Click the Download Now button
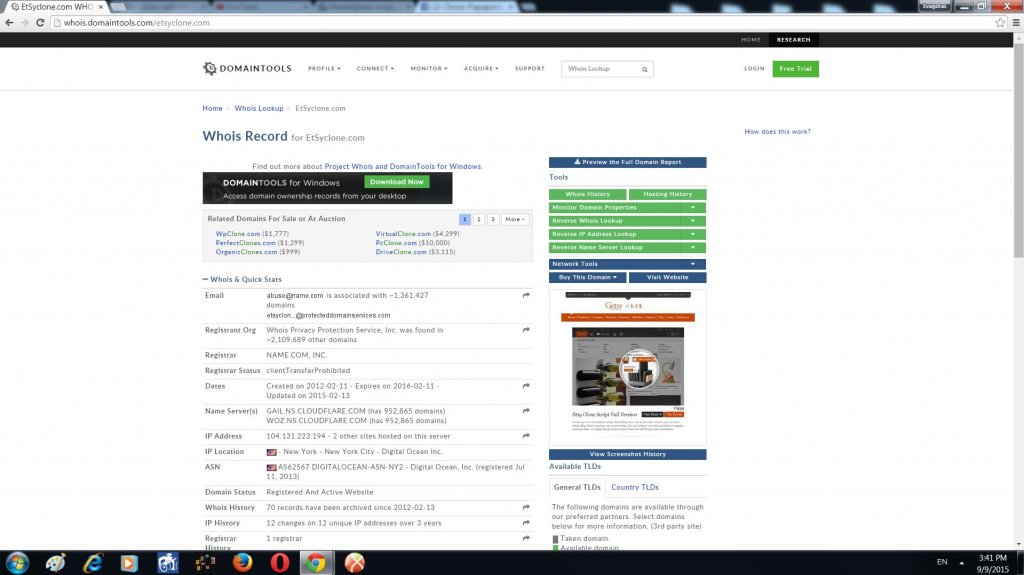Viewport: 1024px width, 575px height. coord(396,182)
